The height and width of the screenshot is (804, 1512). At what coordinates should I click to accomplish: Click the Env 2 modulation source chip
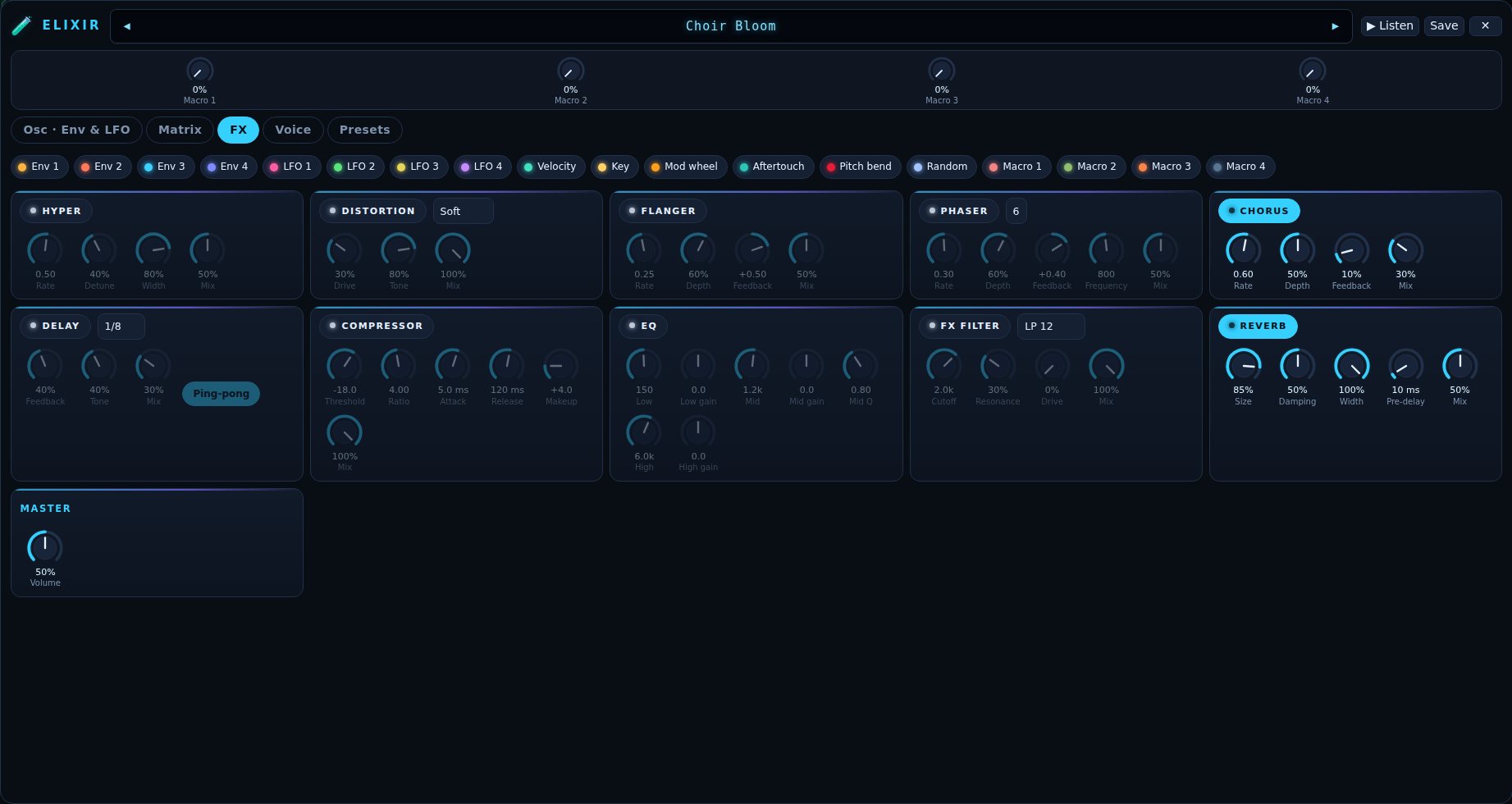(102, 167)
